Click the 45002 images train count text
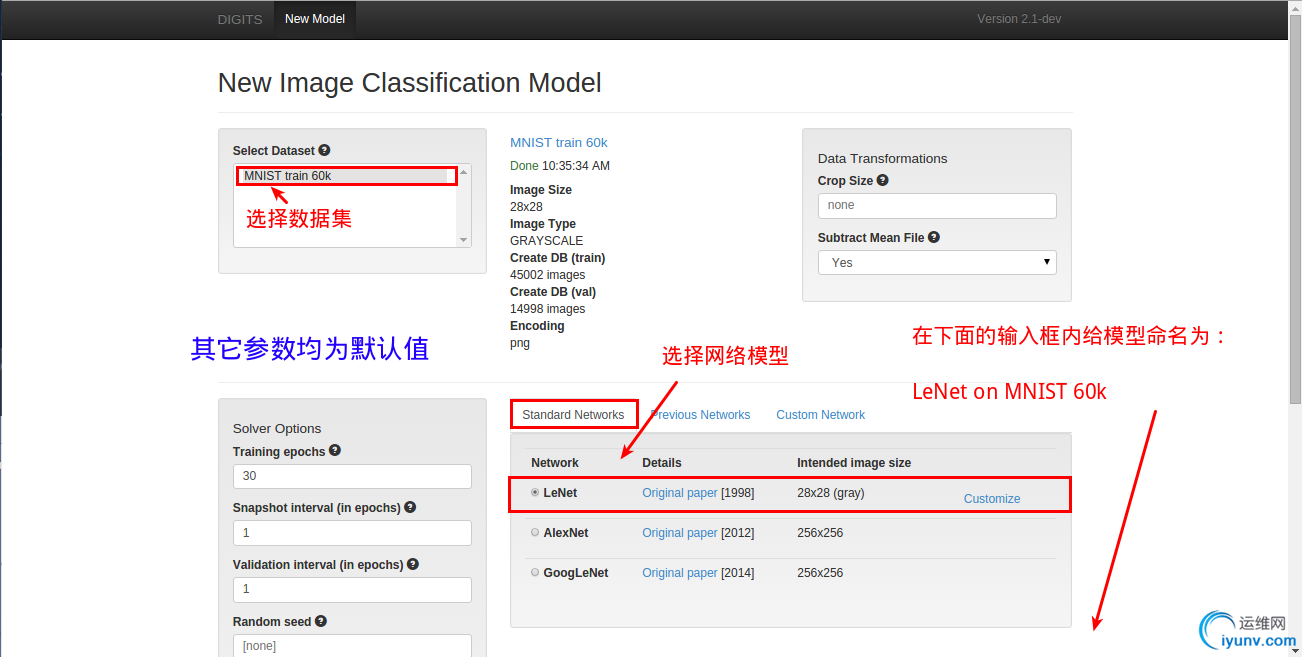The image size is (1302, 657). [x=548, y=275]
